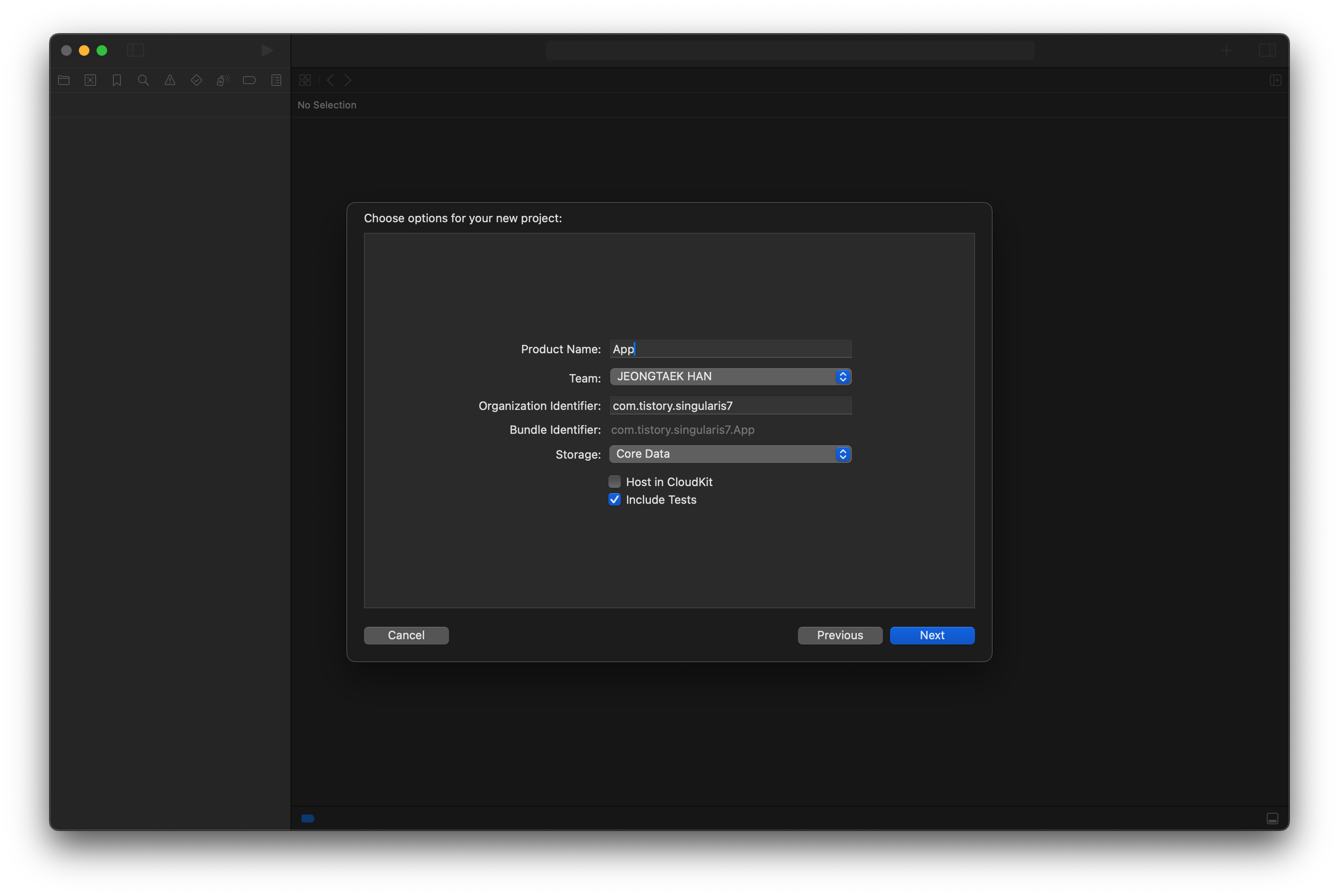
Task: Open the Issue navigator warning icon
Action: (170, 81)
